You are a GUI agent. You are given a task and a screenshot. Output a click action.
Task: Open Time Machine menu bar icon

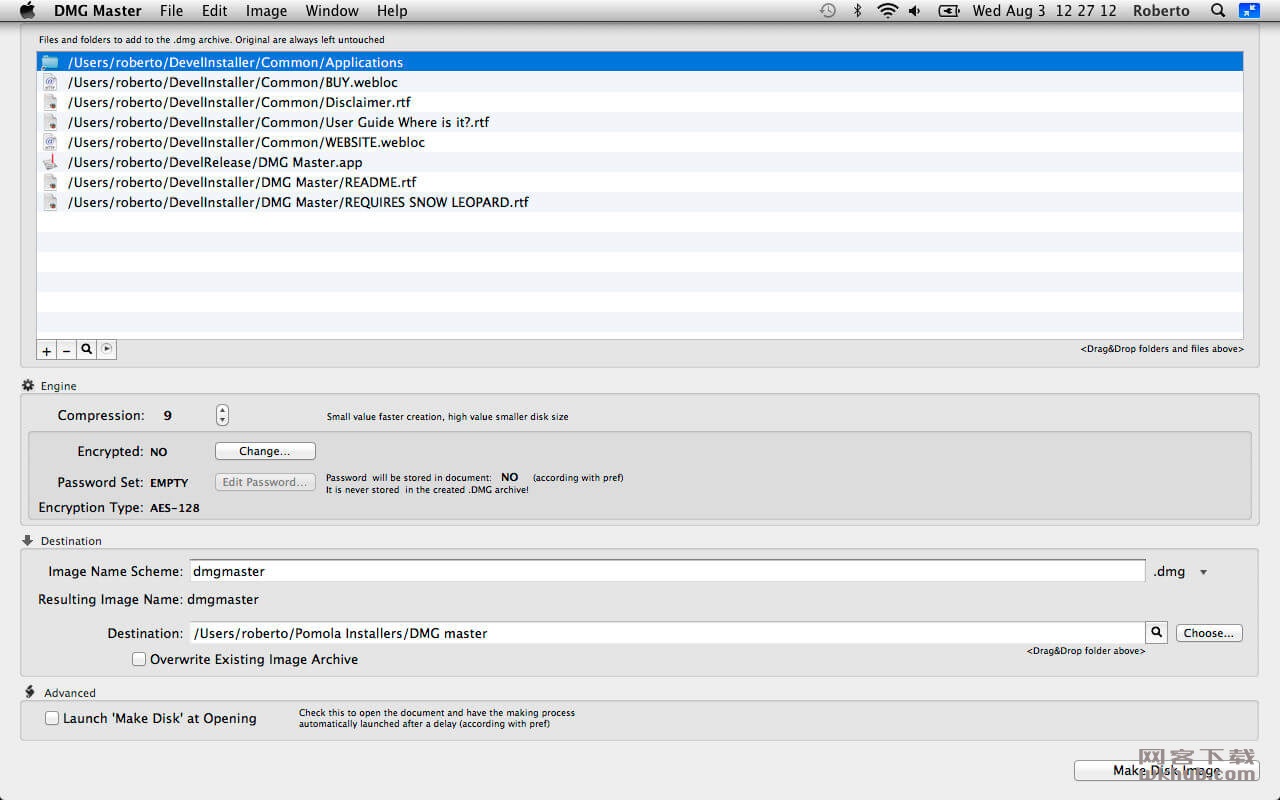point(828,11)
